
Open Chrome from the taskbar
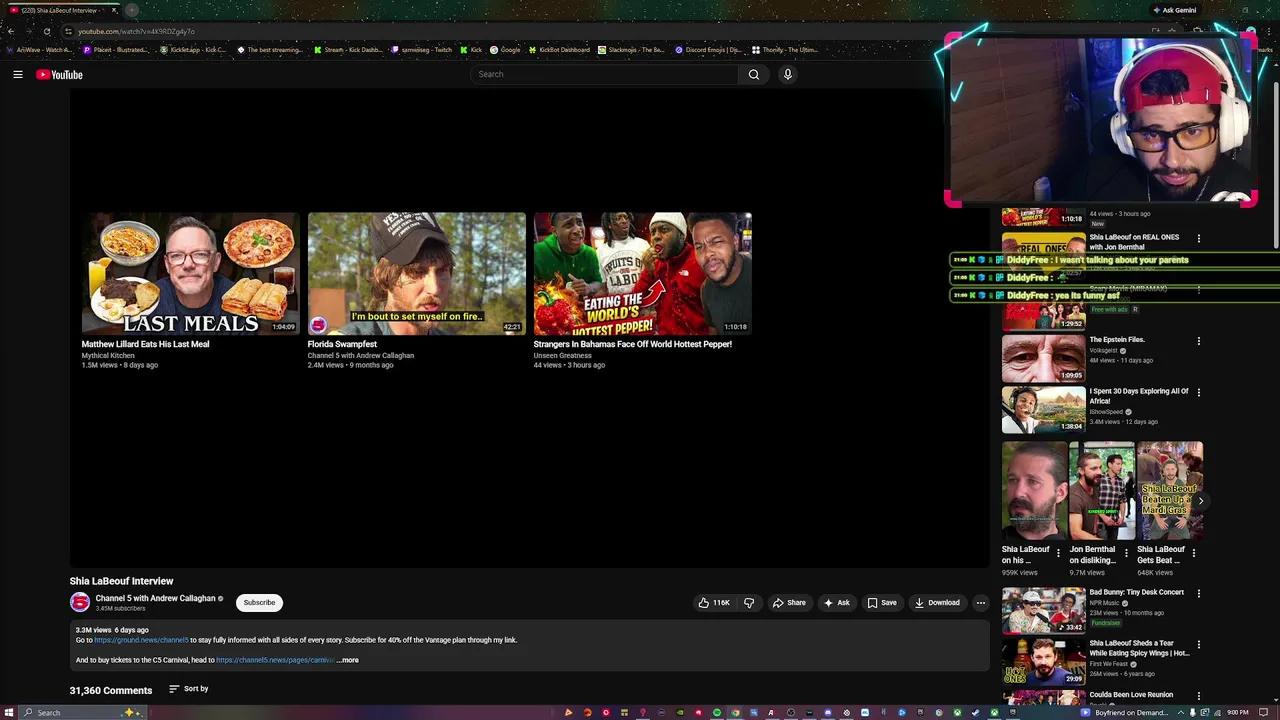coord(735,713)
